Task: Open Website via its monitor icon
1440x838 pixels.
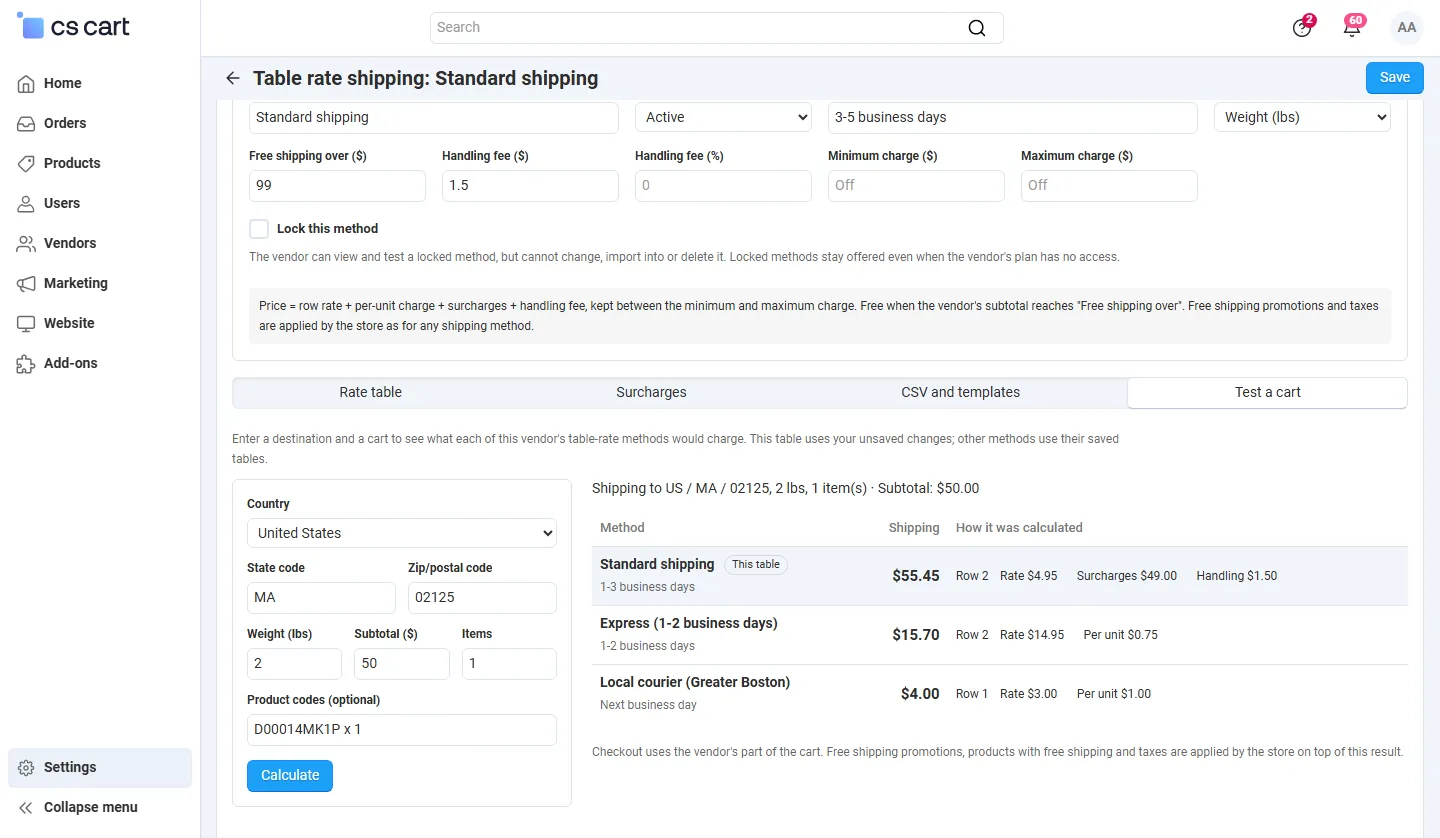Action: 27,323
